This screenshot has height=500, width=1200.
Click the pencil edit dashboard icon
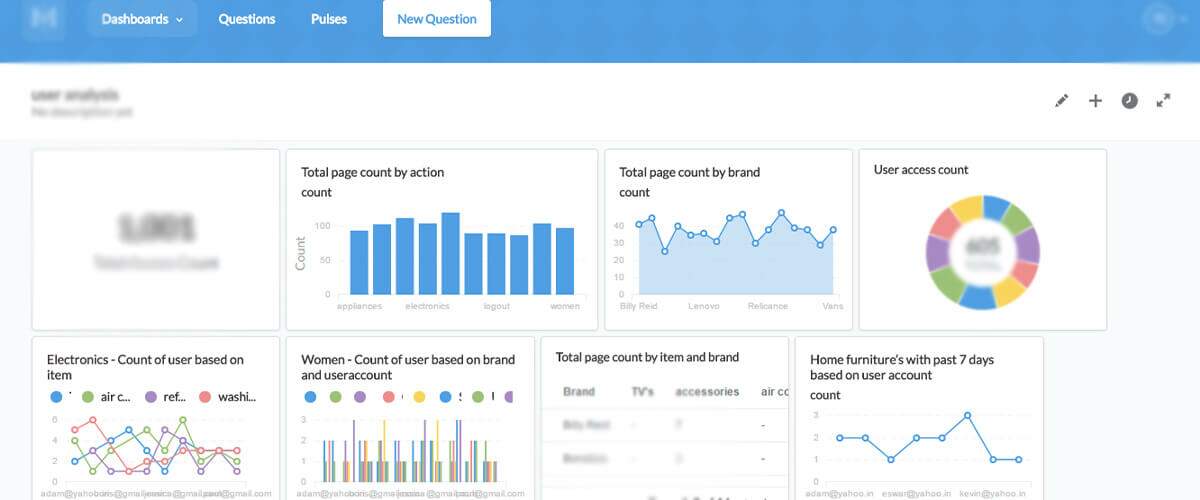1062,101
